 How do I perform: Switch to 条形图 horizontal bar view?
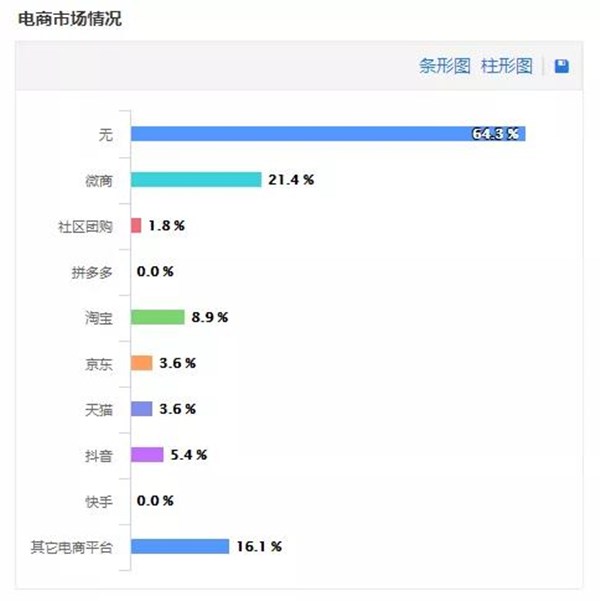(x=445, y=66)
